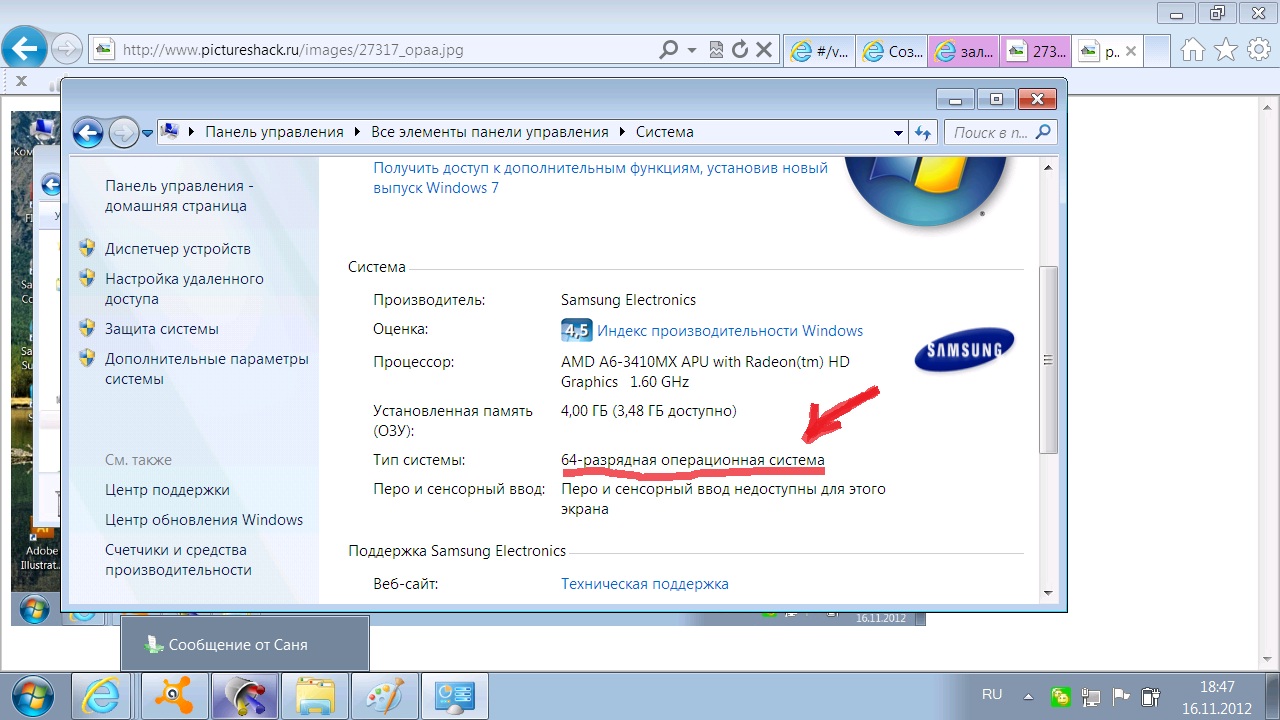Select "Все элементы панели управления" breadcrumb
The image size is (1280, 720).
[x=490, y=132]
